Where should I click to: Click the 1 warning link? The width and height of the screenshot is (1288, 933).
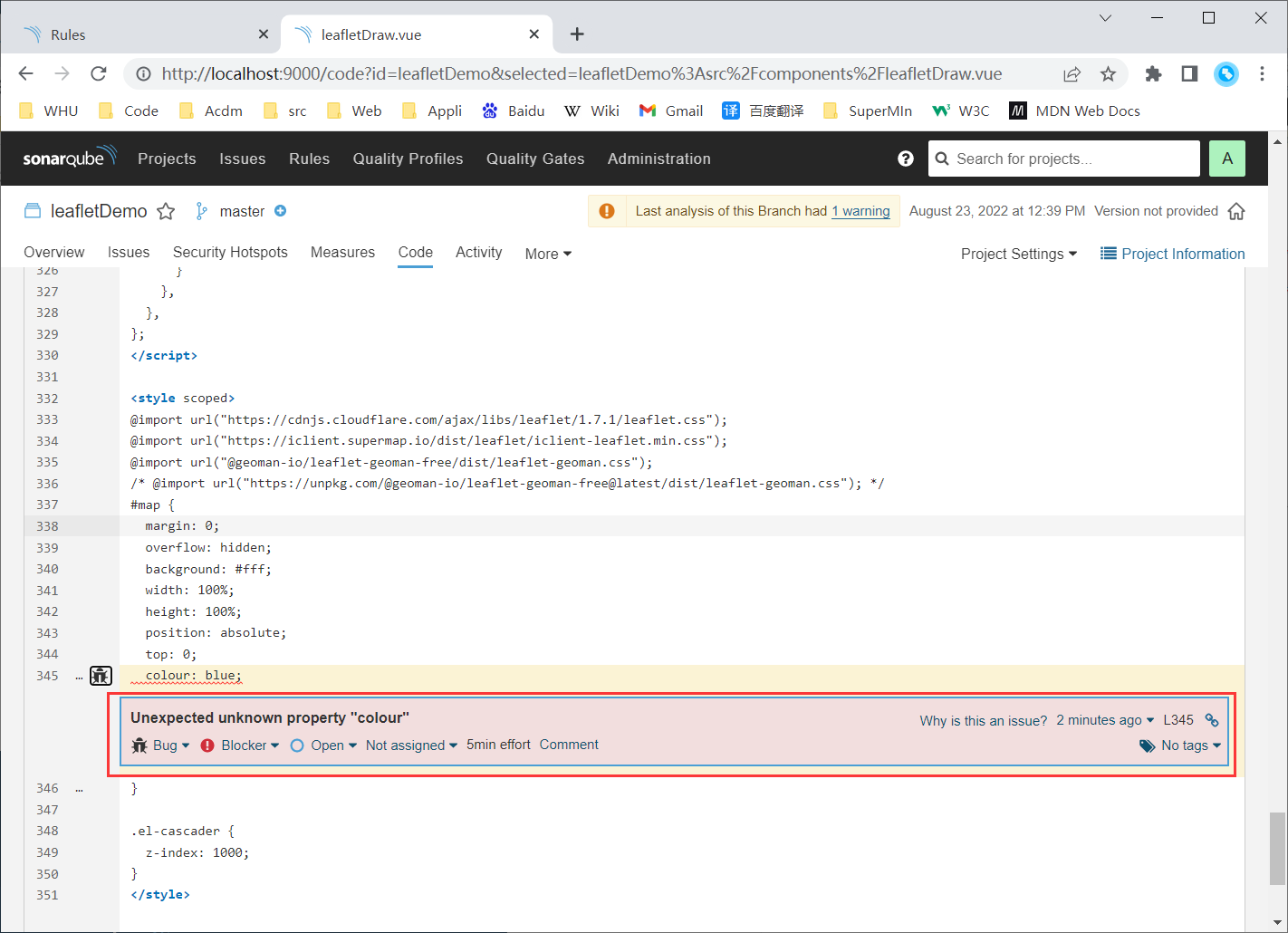(860, 211)
